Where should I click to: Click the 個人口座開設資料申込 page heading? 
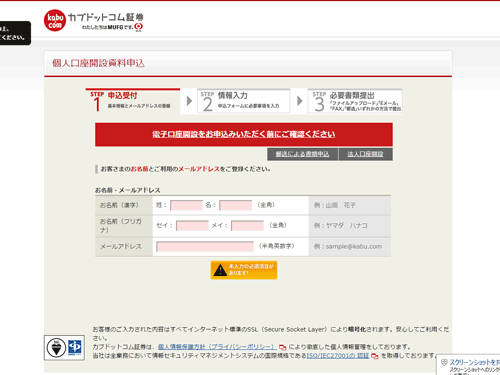click(x=98, y=63)
